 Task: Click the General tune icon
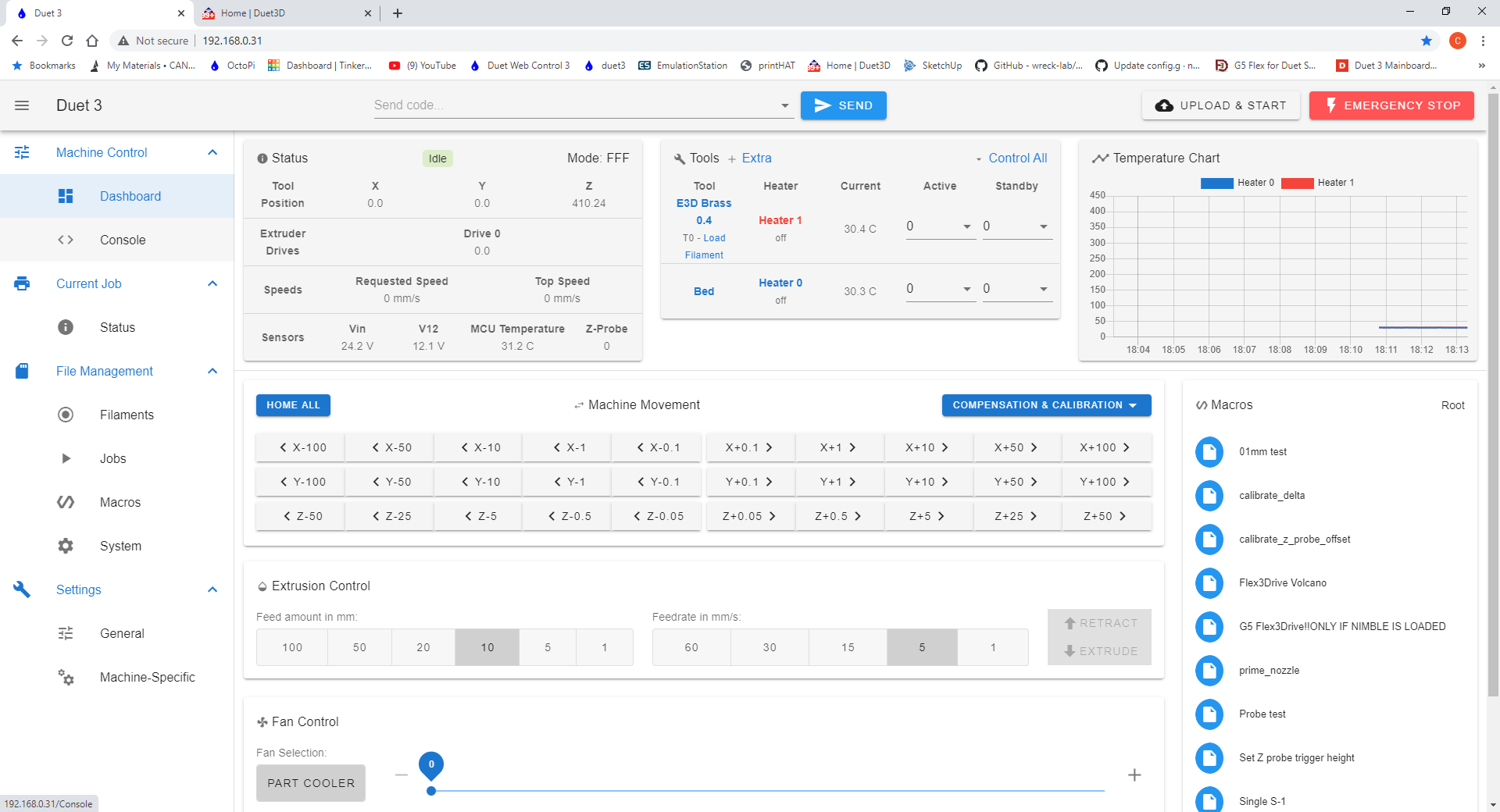(x=66, y=633)
